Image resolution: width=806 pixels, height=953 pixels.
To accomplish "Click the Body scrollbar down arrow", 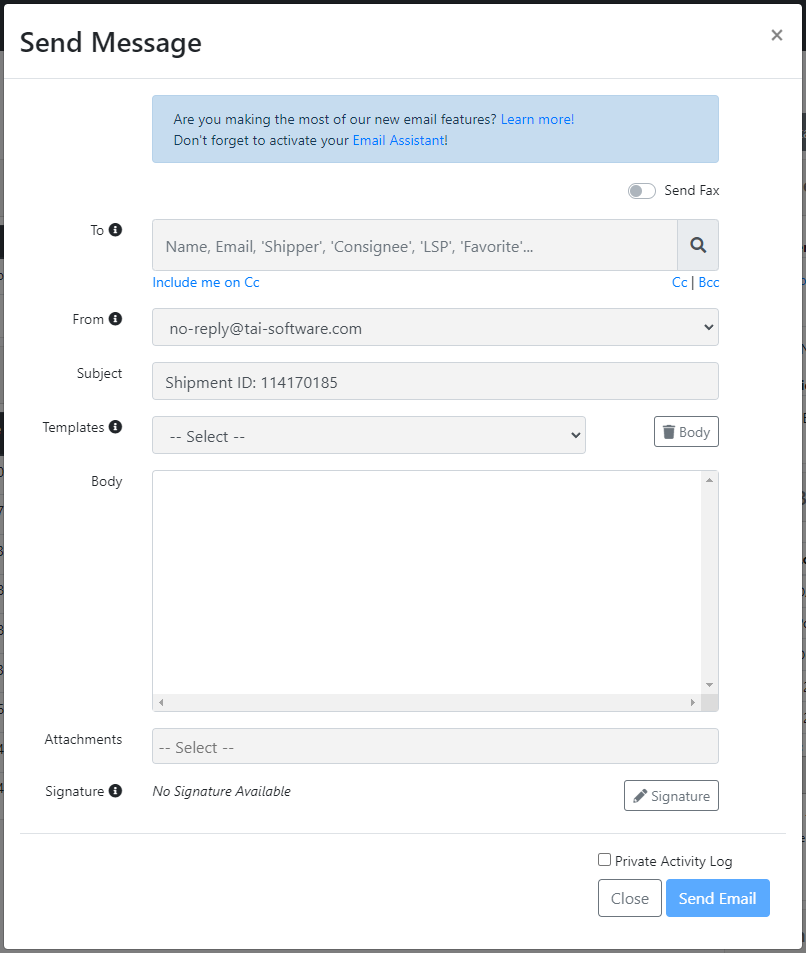I will click(x=709, y=685).
